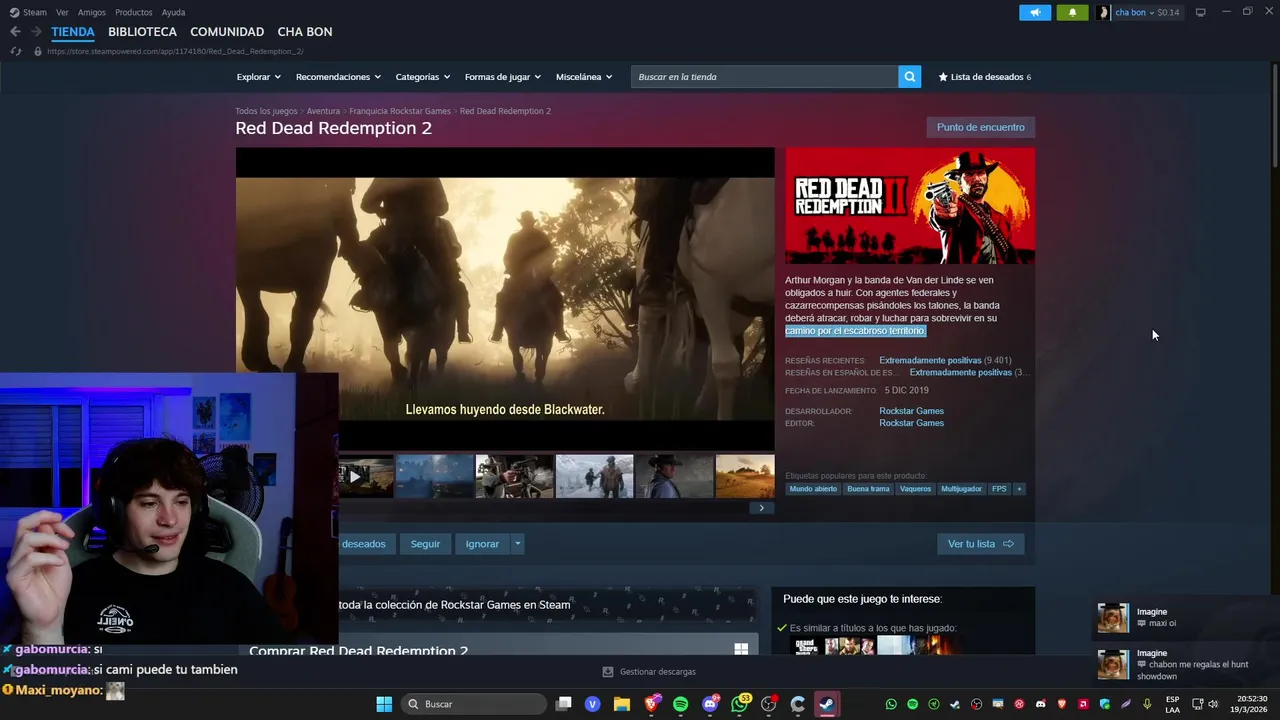Expand the Recomendaciones dropdown
Screen dimensions: 1280x720
pyautogui.click(x=337, y=77)
